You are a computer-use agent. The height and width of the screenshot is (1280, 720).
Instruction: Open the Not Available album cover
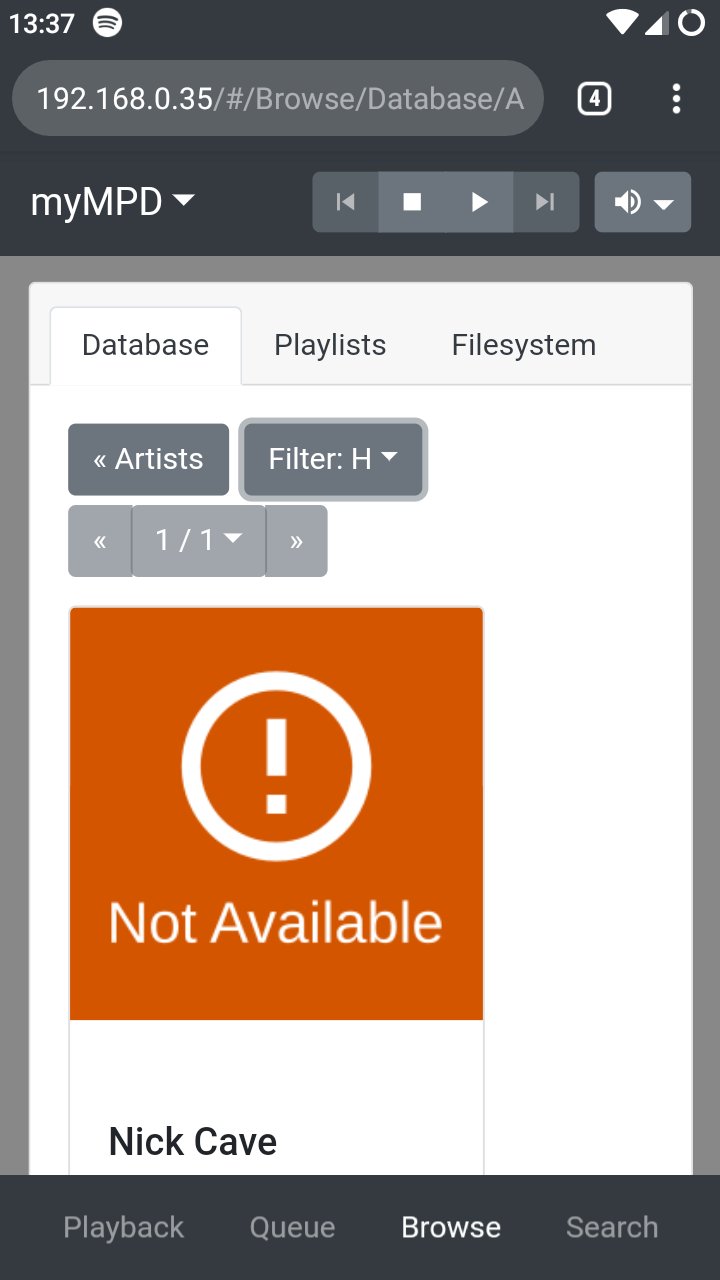pos(276,814)
